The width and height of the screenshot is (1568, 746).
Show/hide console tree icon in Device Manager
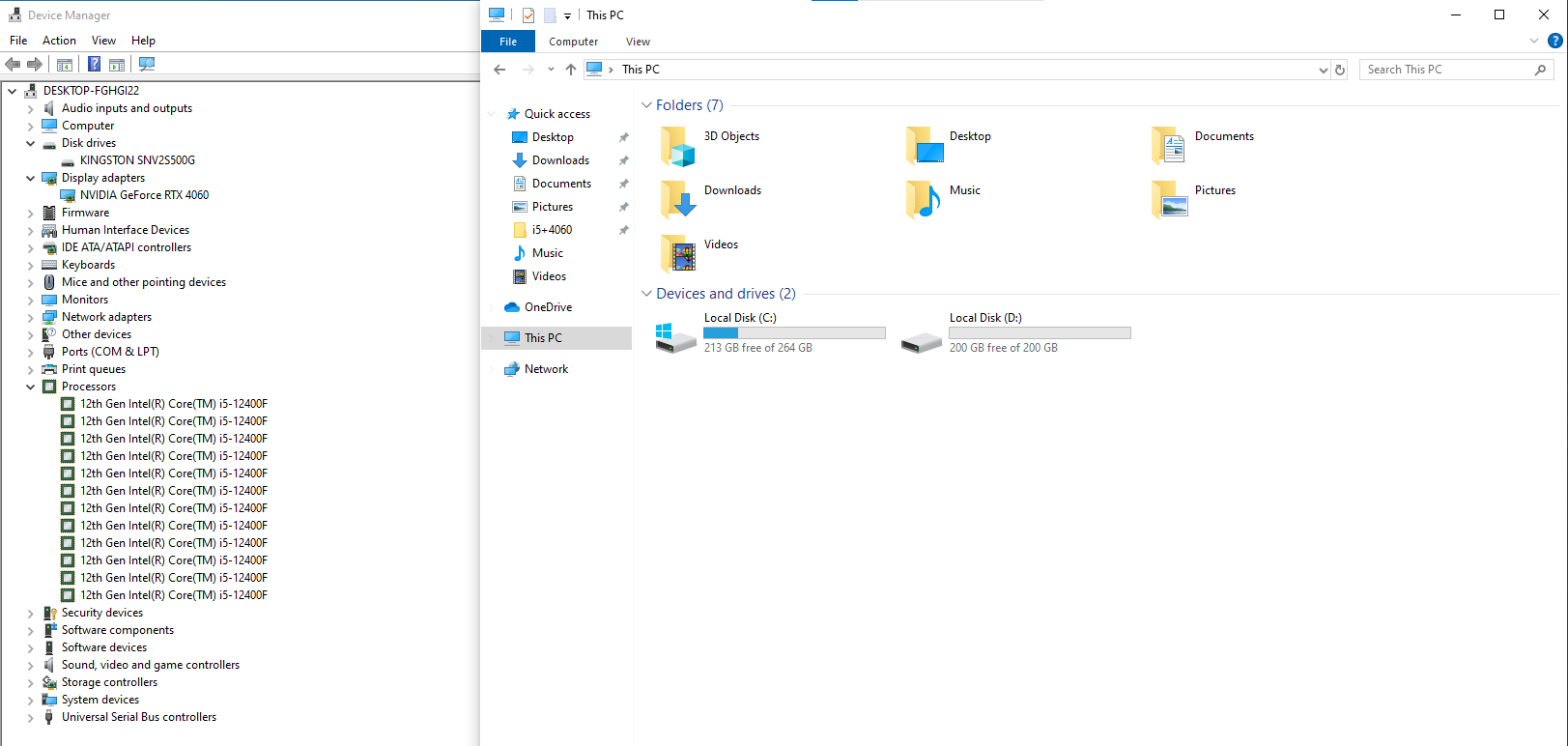tap(65, 65)
